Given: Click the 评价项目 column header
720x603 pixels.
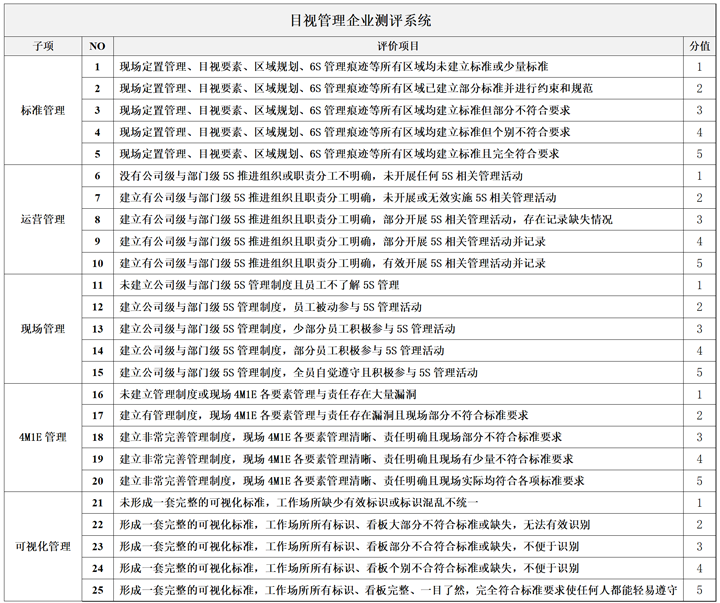Looking at the screenshot, I should click(398, 46).
